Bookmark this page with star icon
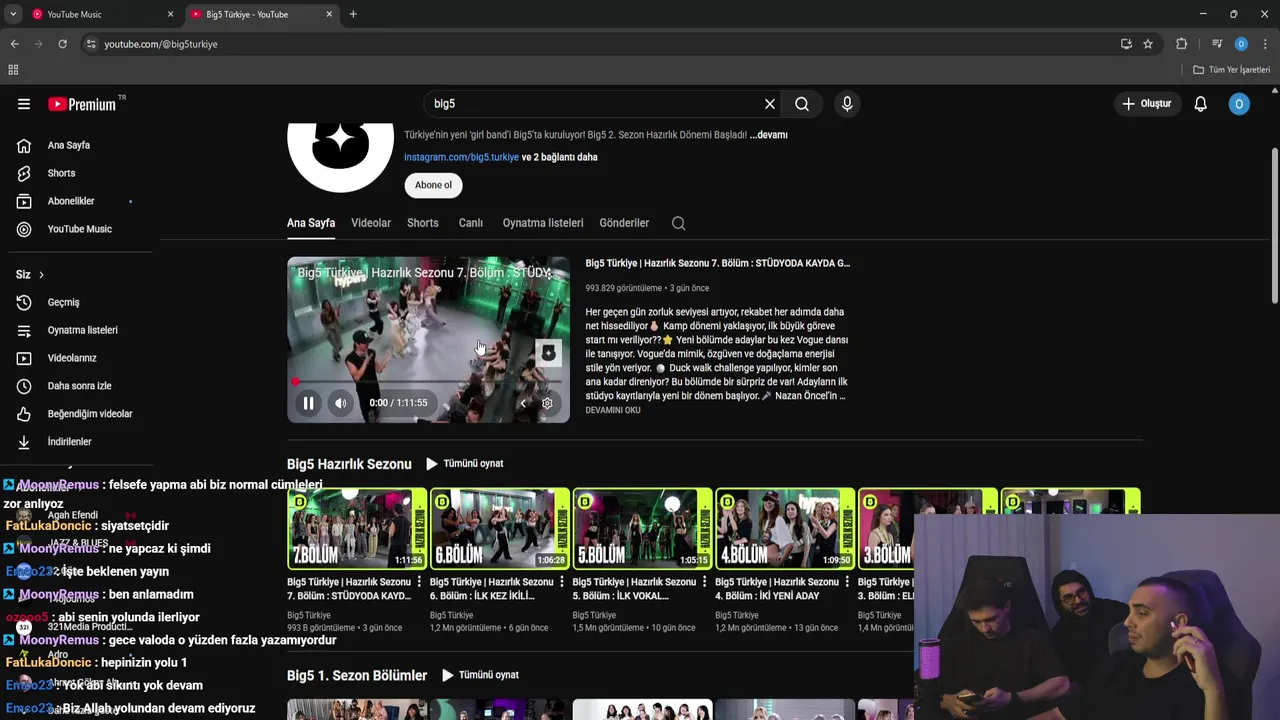Viewport: 1280px width, 720px height. [x=1148, y=44]
